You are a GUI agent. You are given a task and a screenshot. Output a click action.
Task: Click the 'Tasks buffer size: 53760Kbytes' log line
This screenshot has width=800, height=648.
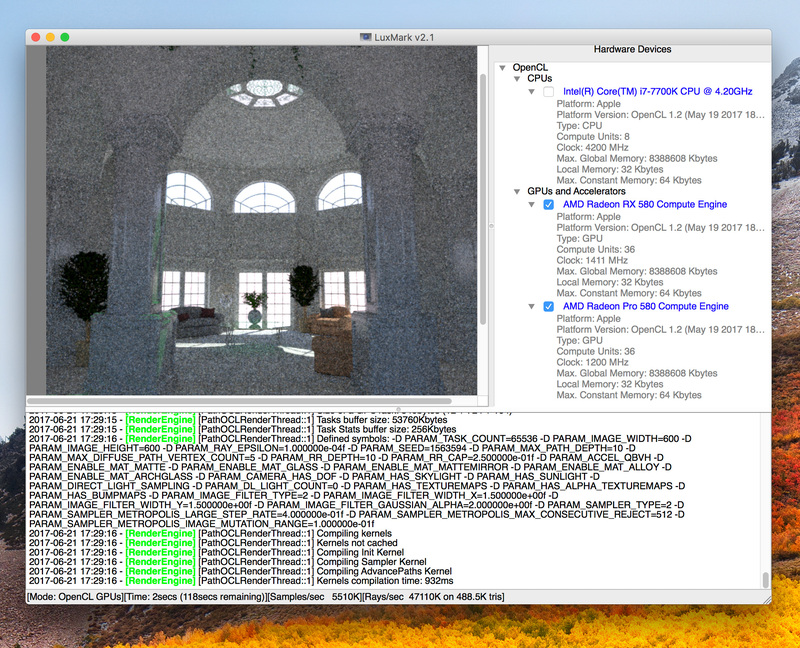click(x=238, y=420)
